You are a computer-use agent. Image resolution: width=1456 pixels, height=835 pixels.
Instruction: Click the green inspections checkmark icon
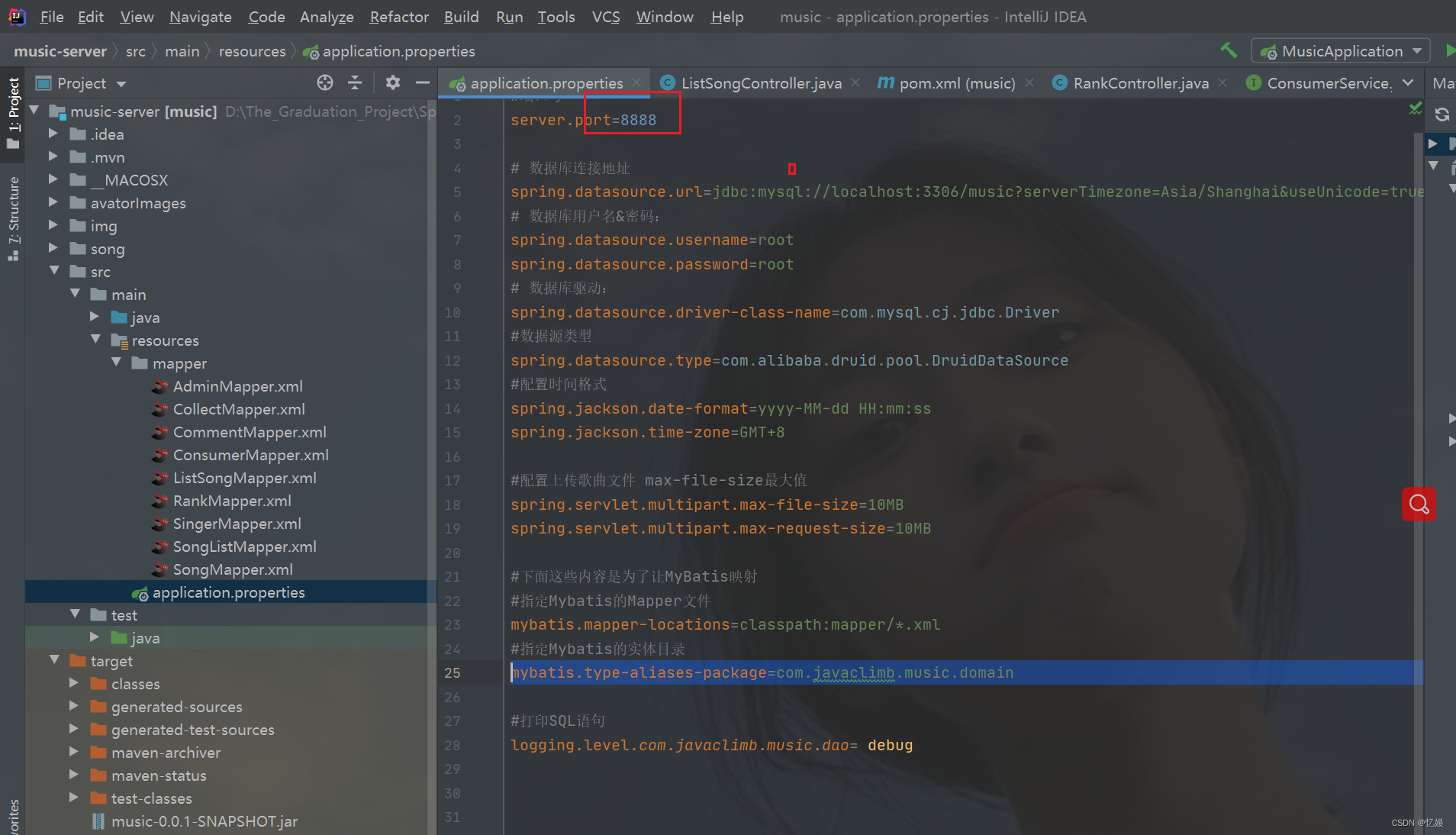point(1416,109)
